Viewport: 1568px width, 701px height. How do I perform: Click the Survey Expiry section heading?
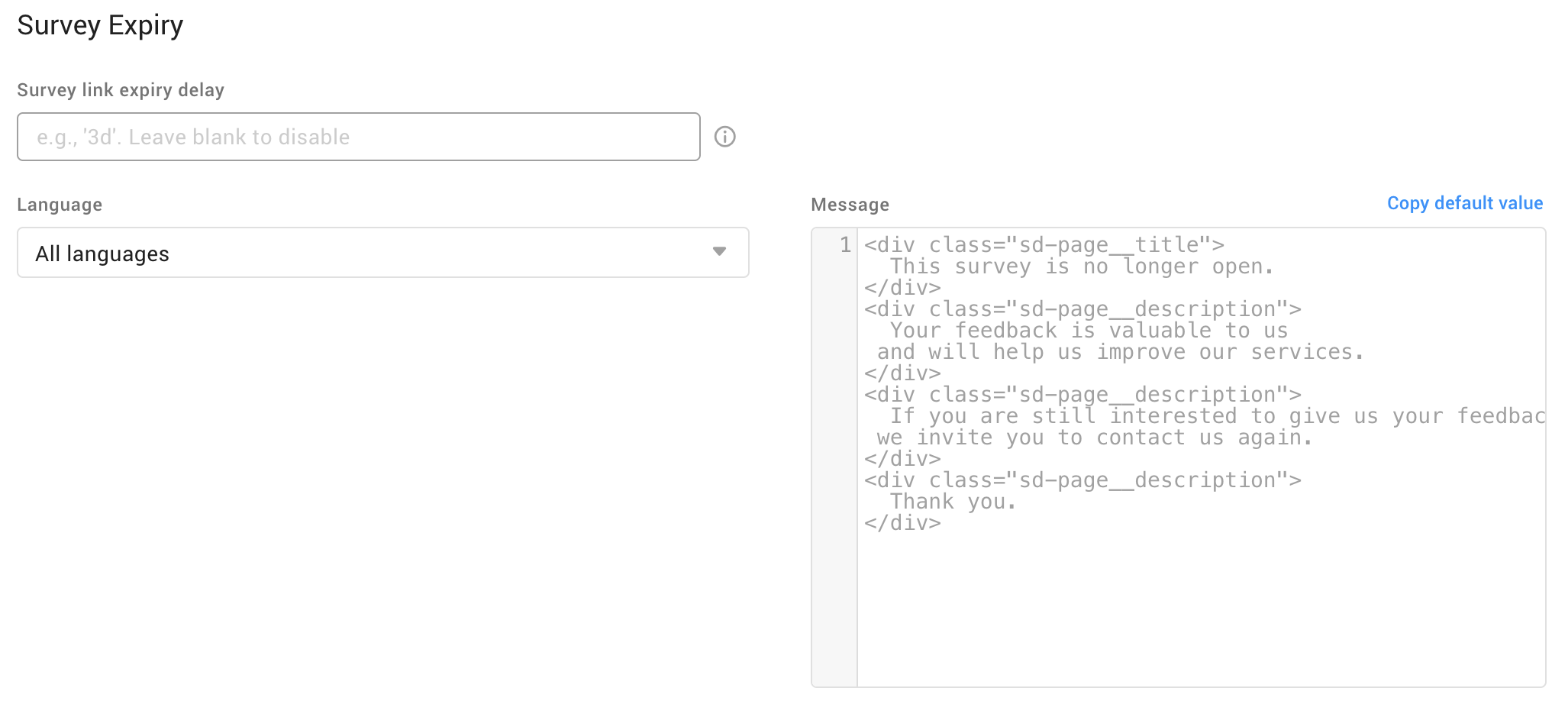(x=100, y=25)
